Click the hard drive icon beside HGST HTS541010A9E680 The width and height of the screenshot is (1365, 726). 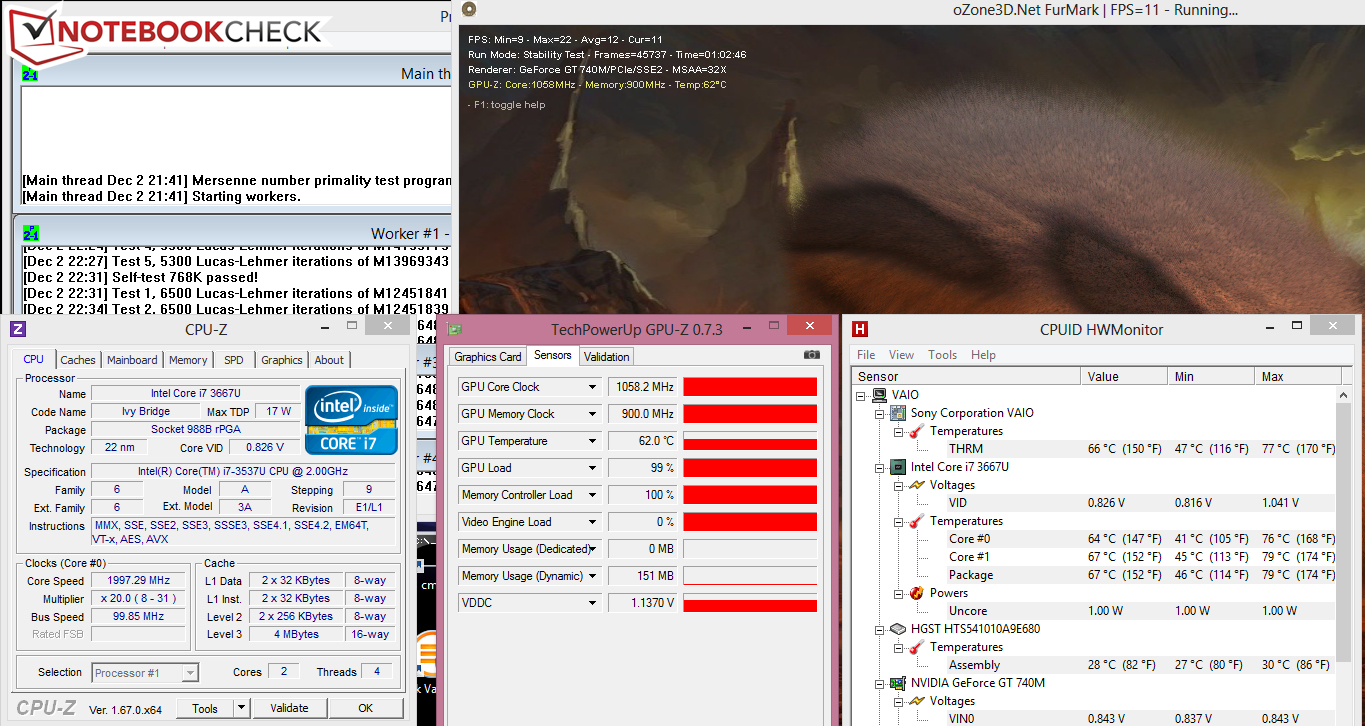point(898,629)
